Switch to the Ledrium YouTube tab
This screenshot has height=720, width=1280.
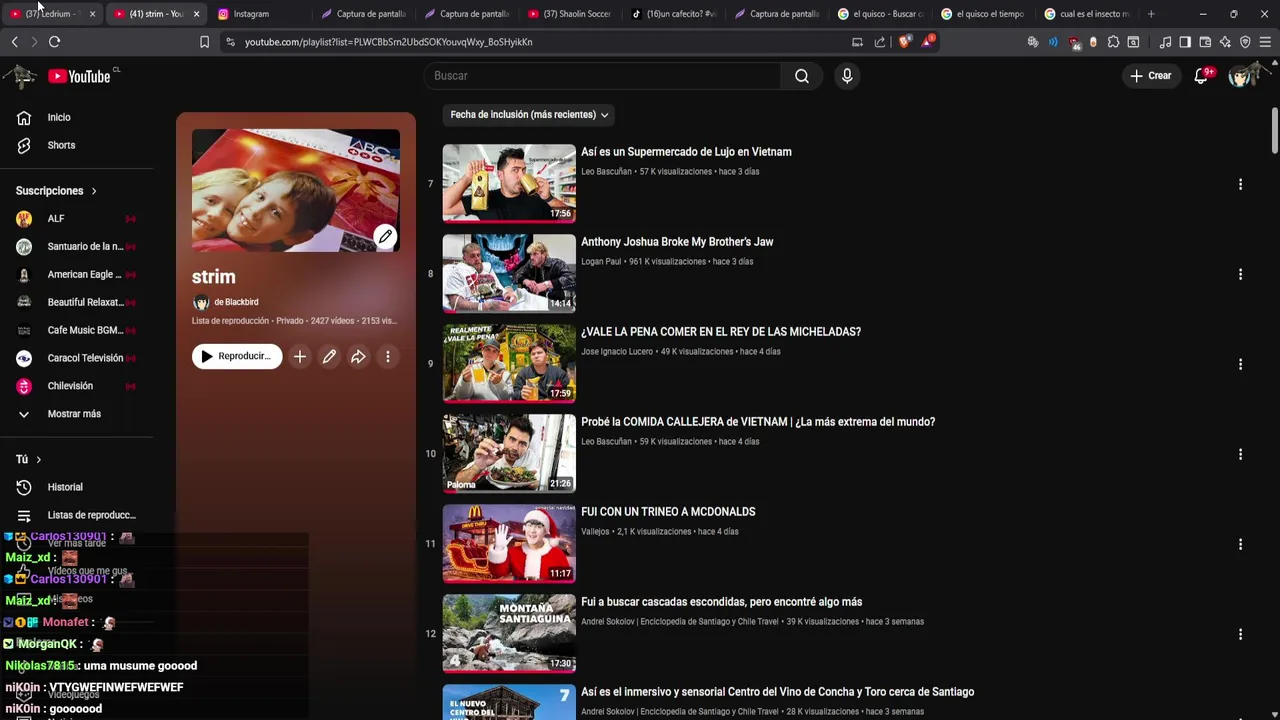coord(50,14)
